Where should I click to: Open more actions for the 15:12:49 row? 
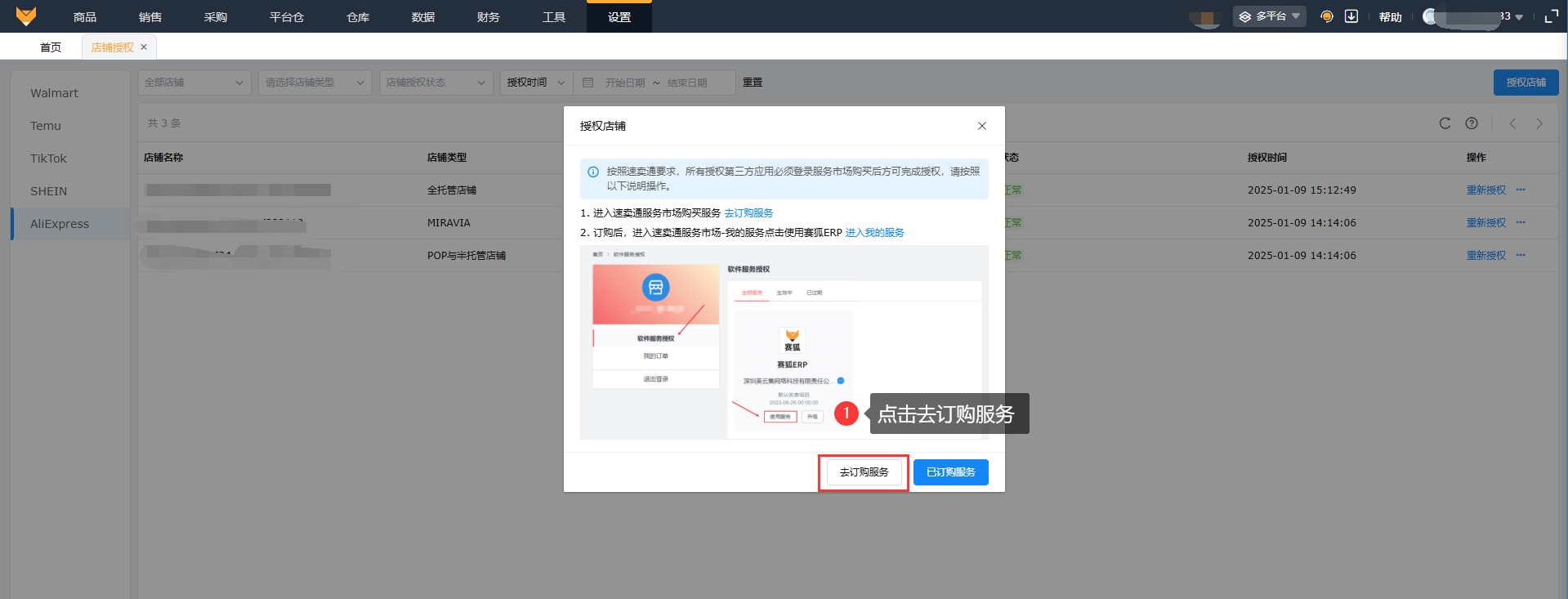[x=1521, y=190]
